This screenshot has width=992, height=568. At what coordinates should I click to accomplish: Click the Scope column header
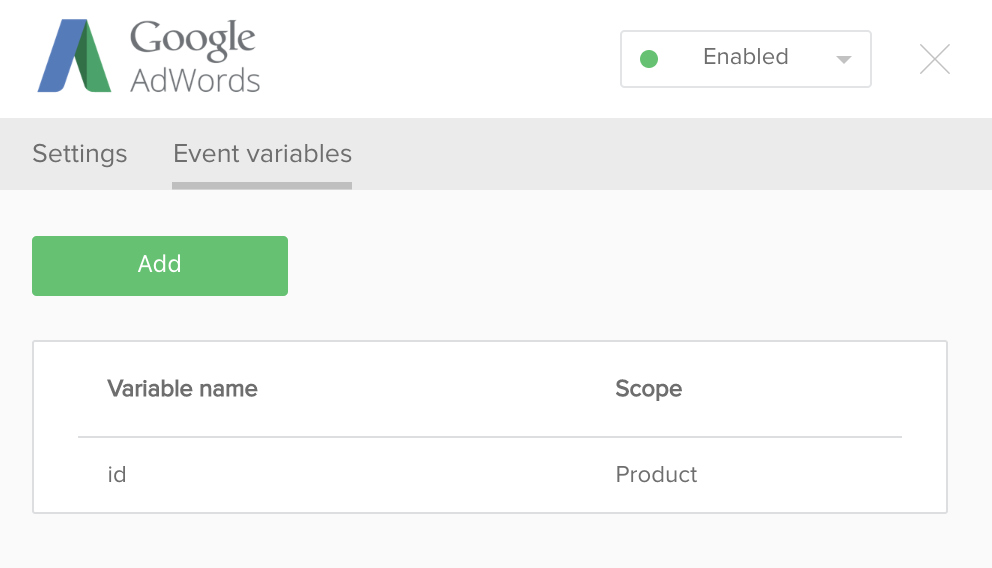point(648,388)
